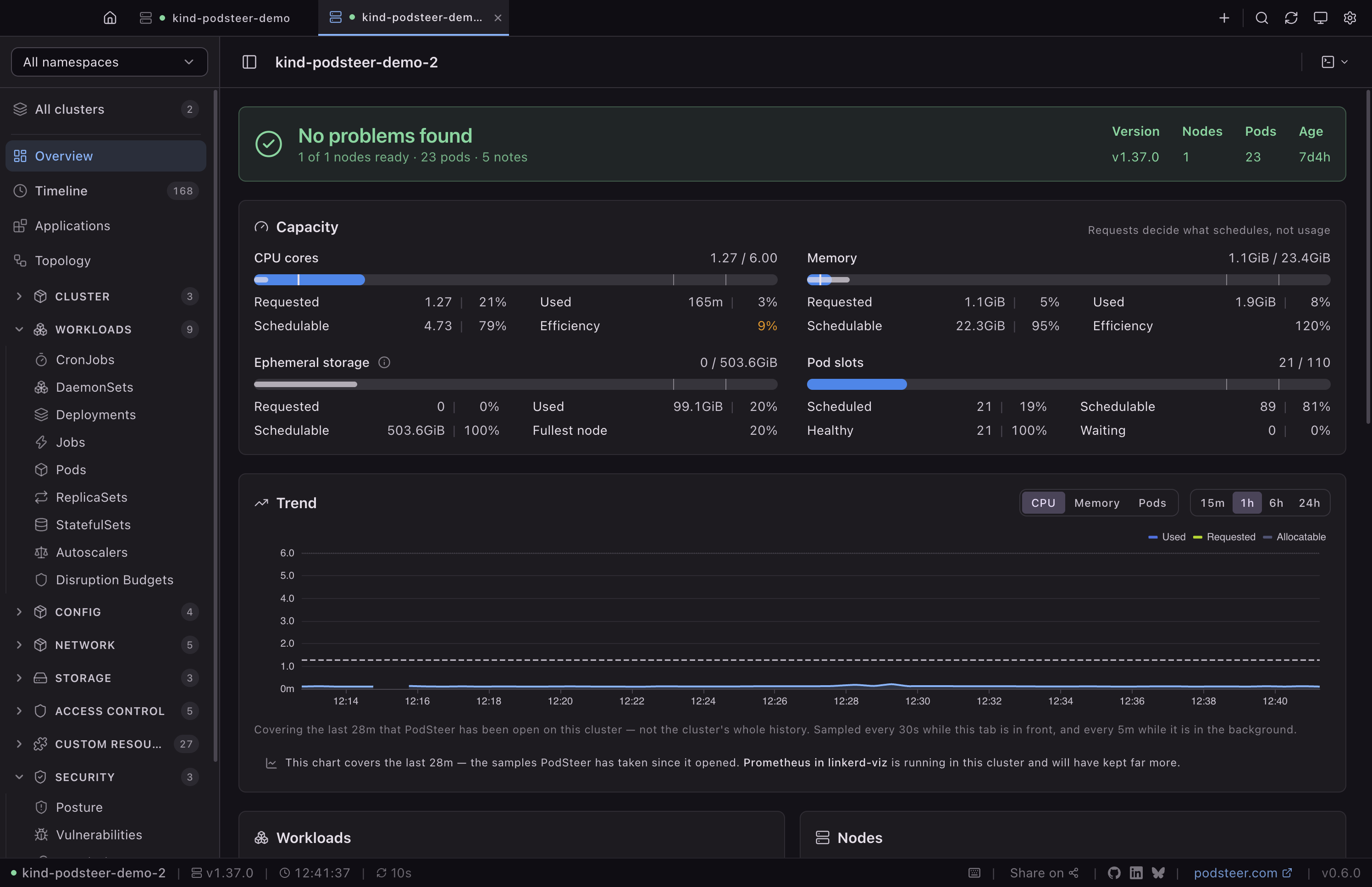The width and height of the screenshot is (1372, 887).
Task: Switch to the kind-podsteer-demo tab
Action: pyautogui.click(x=215, y=18)
